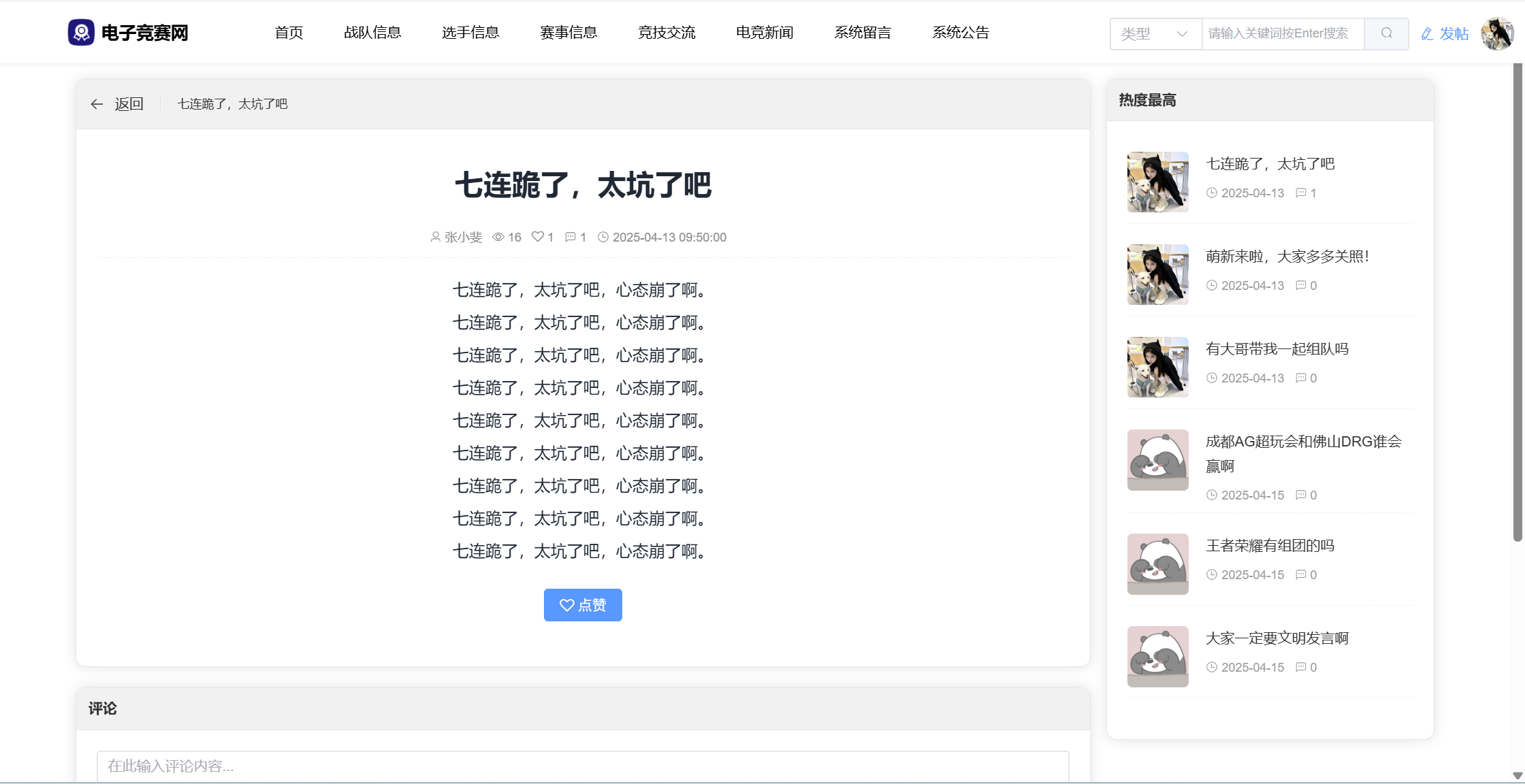
Task: Click the 电子竞赛网 logo icon
Action: point(81,33)
